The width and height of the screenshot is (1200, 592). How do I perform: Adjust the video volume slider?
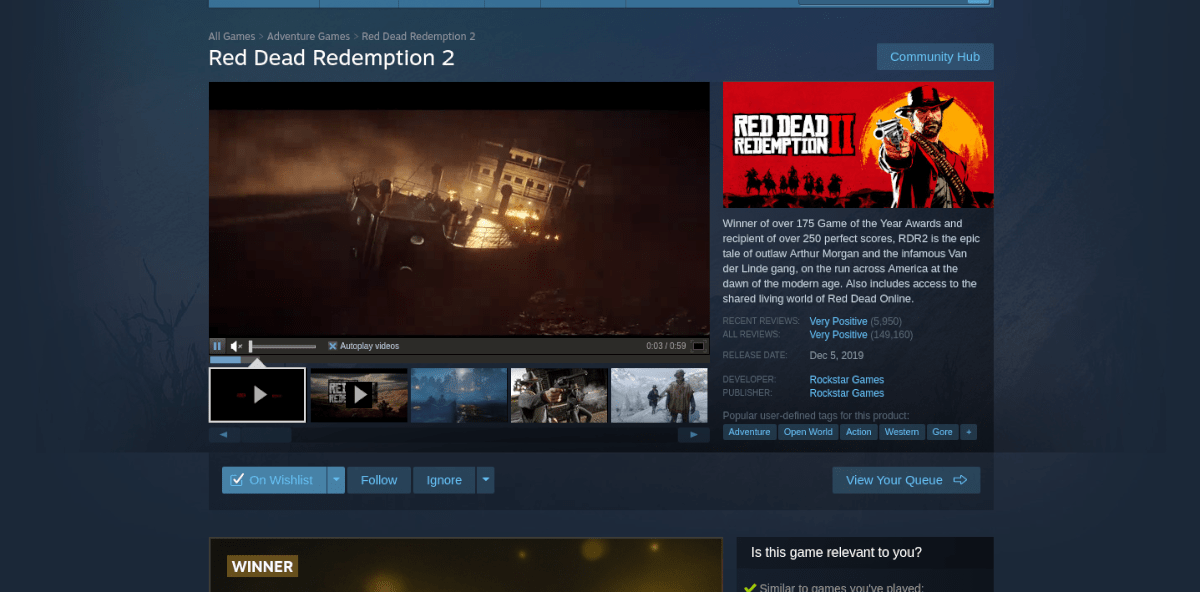point(283,346)
